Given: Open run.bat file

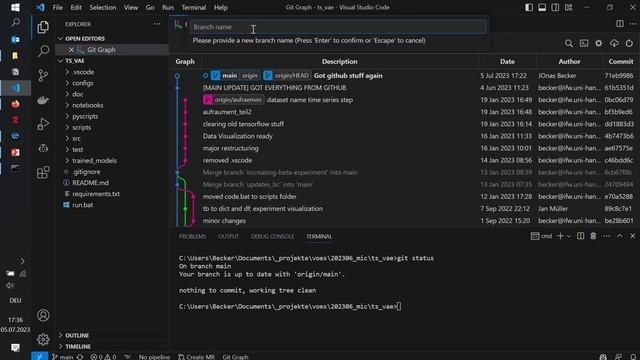Looking at the screenshot, I should pos(82,205).
